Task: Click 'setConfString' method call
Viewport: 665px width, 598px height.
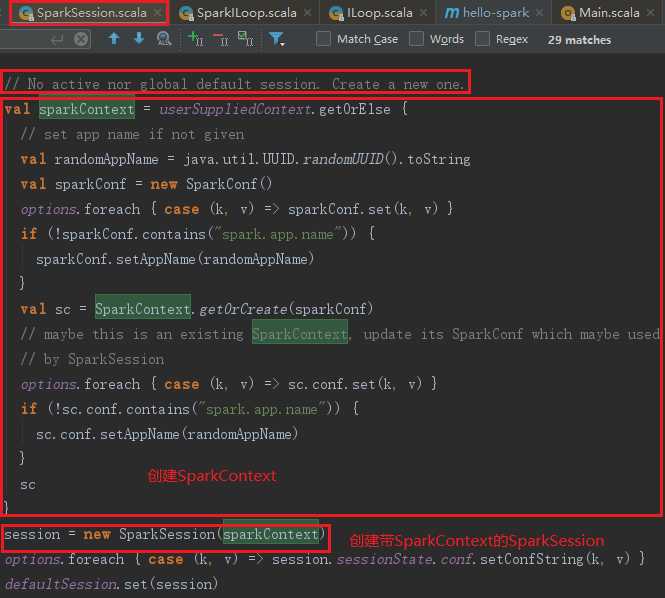Action: tap(532, 559)
